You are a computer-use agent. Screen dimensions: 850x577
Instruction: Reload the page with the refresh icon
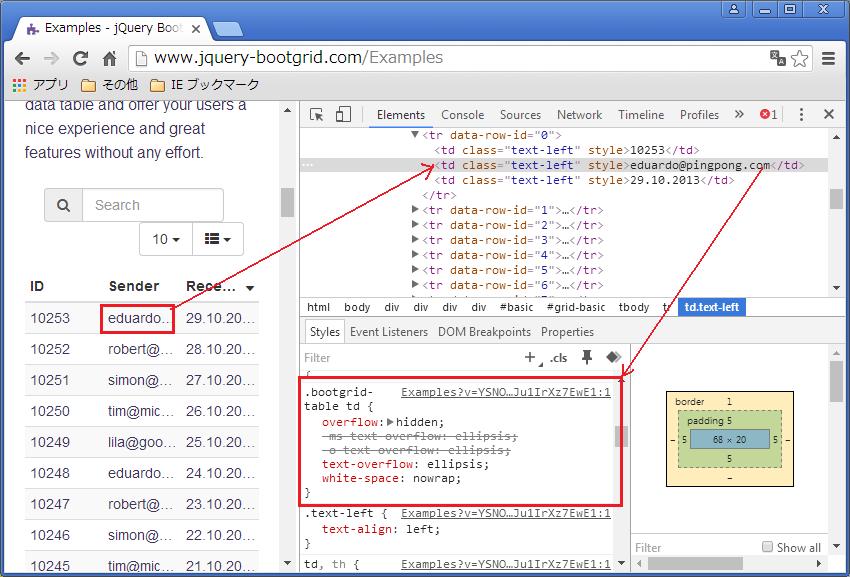(x=81, y=58)
